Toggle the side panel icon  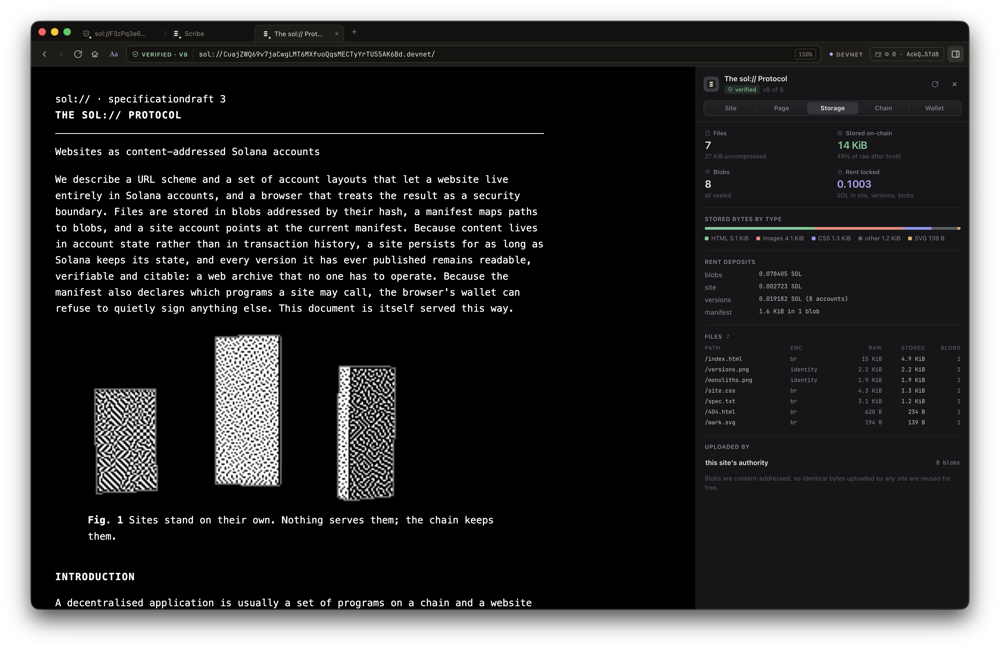[x=955, y=54]
